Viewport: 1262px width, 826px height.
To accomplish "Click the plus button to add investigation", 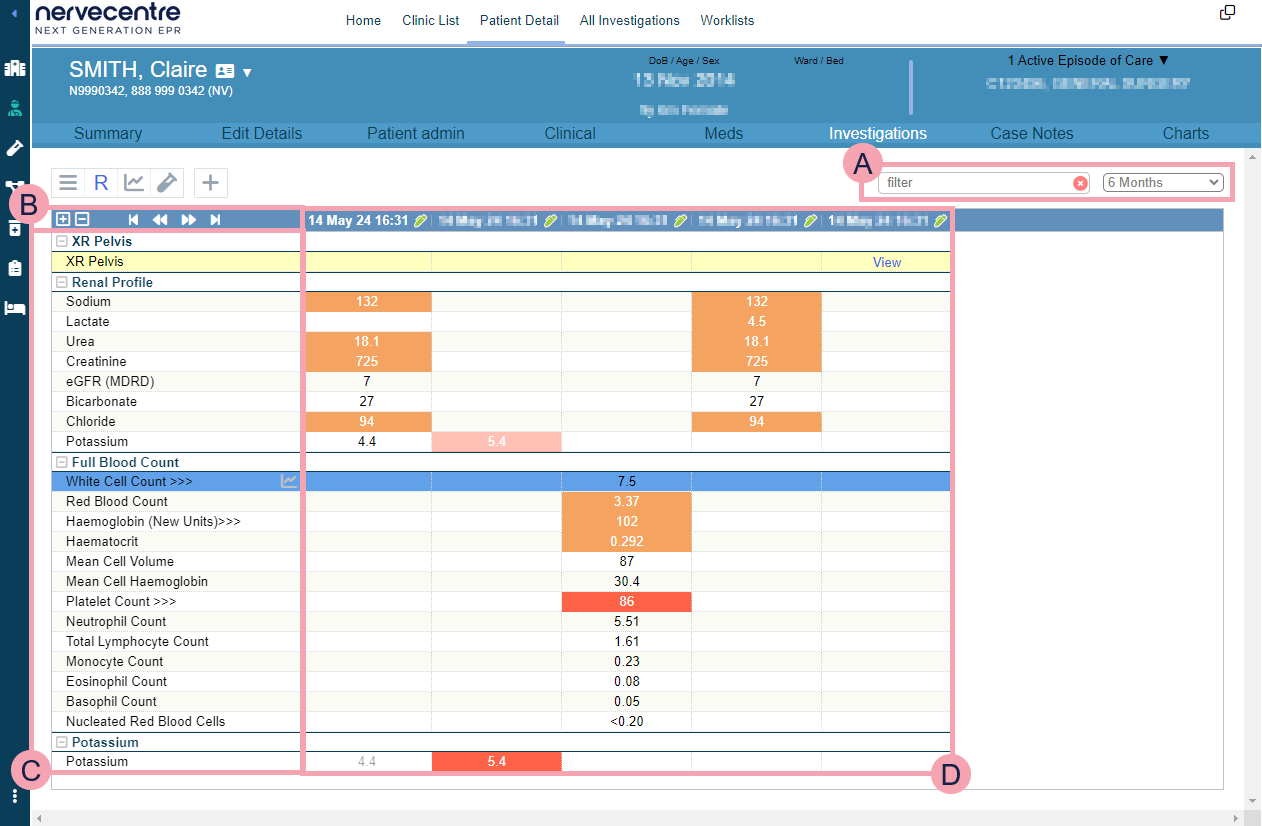I will tap(210, 182).
